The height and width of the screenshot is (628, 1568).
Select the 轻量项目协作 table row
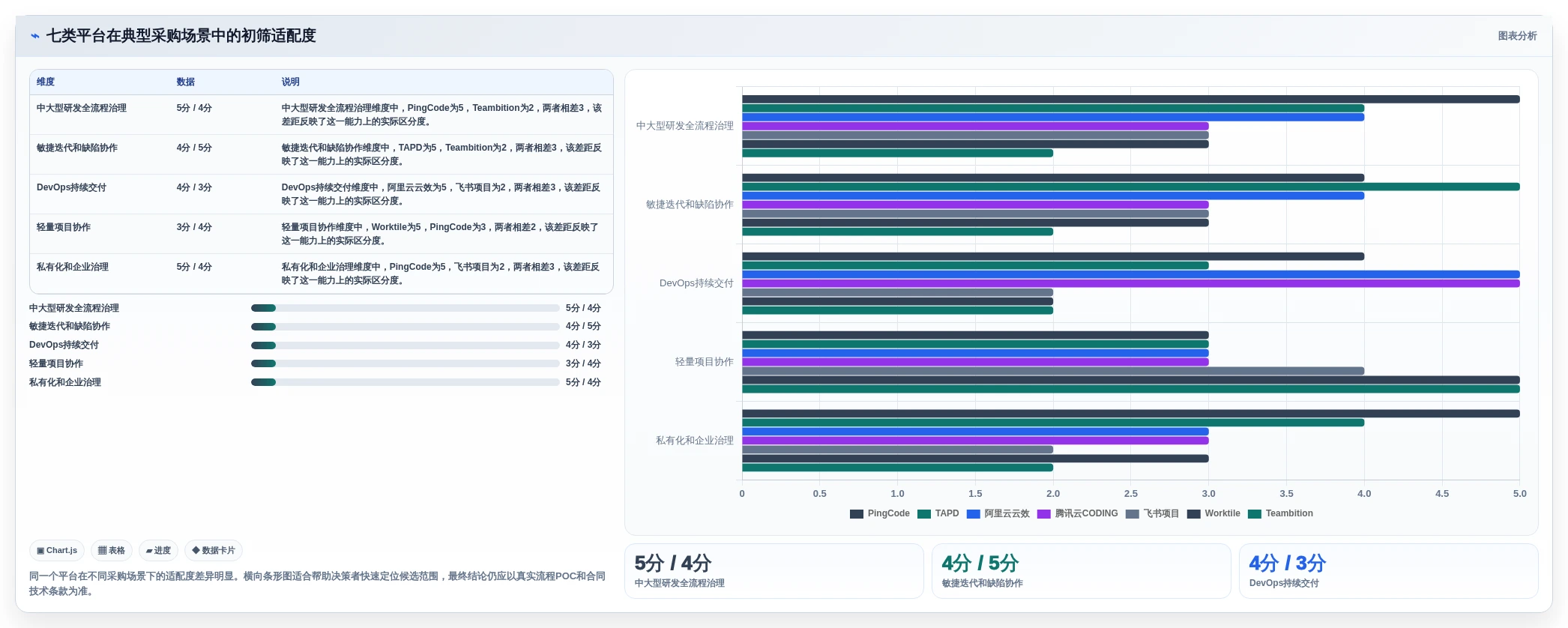coord(322,234)
